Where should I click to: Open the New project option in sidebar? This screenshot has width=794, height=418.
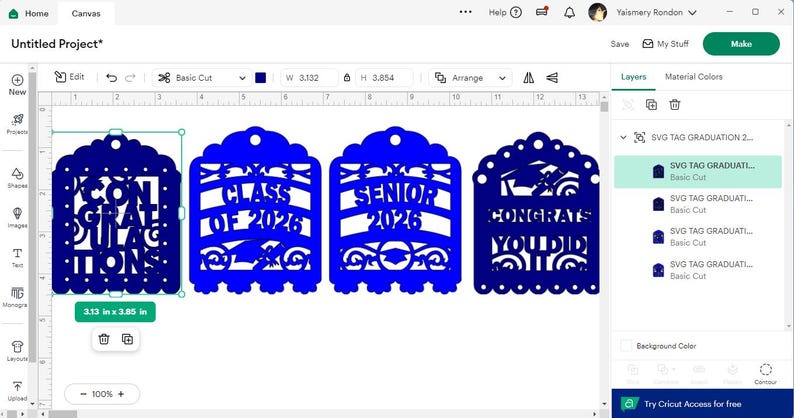(x=17, y=85)
